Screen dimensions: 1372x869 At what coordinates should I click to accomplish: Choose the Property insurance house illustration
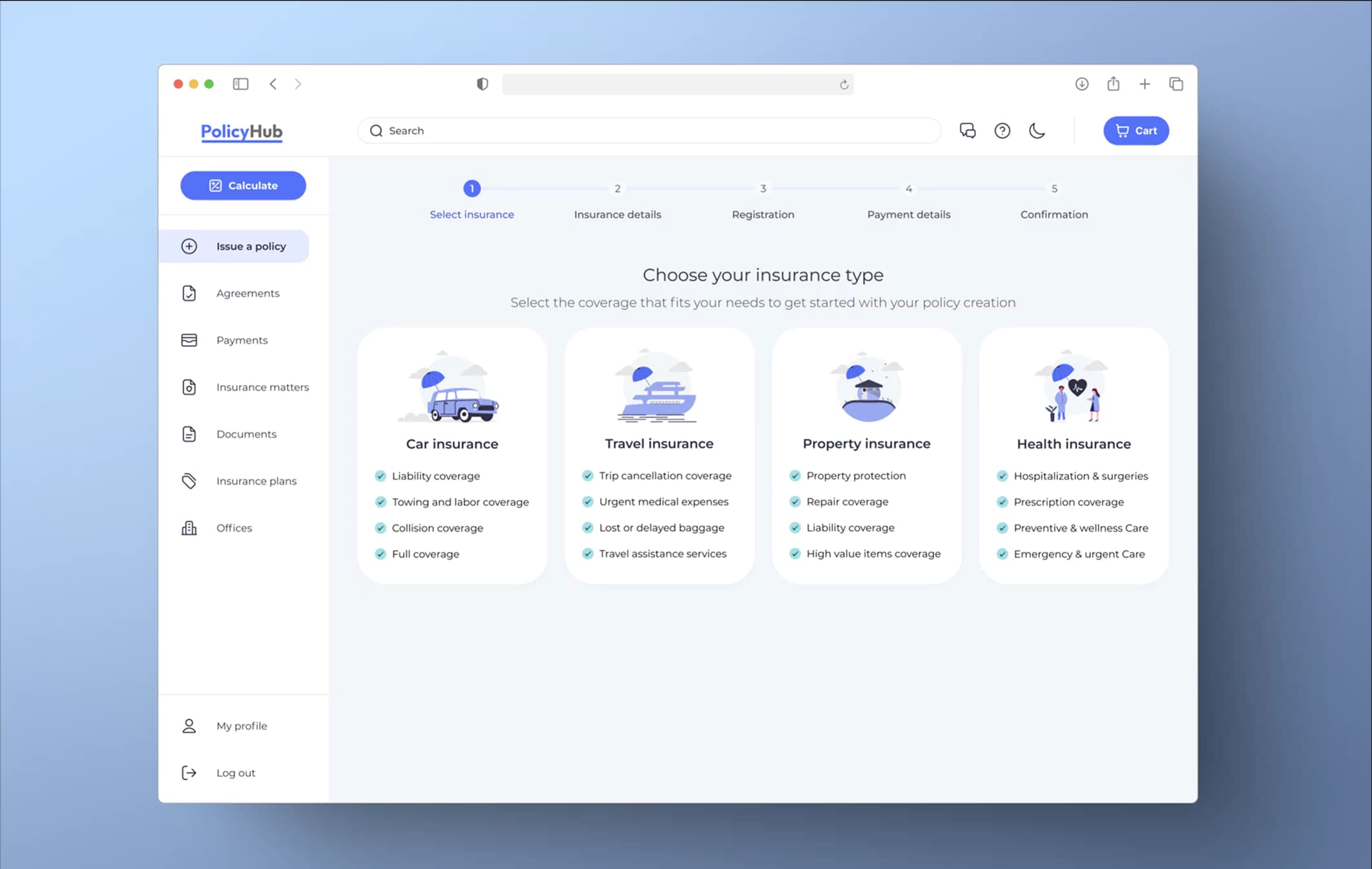coord(868,386)
